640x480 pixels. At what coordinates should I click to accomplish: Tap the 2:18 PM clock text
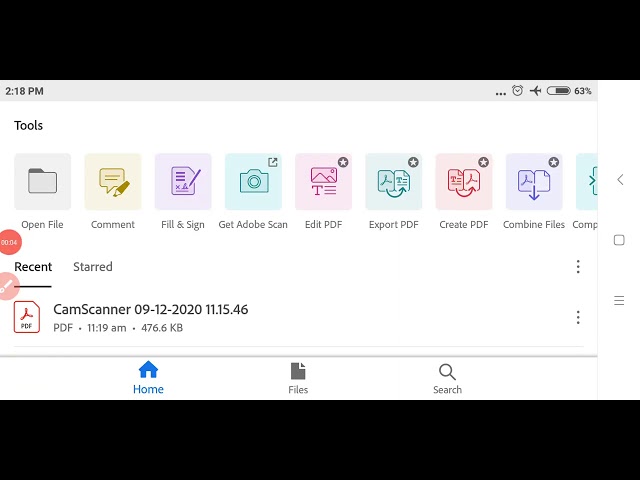[24, 91]
